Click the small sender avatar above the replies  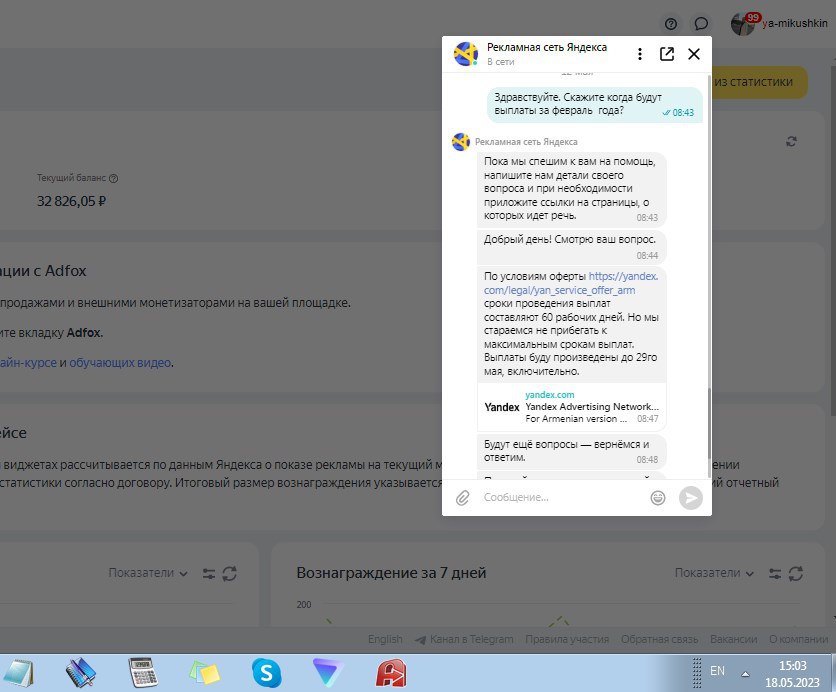click(461, 142)
